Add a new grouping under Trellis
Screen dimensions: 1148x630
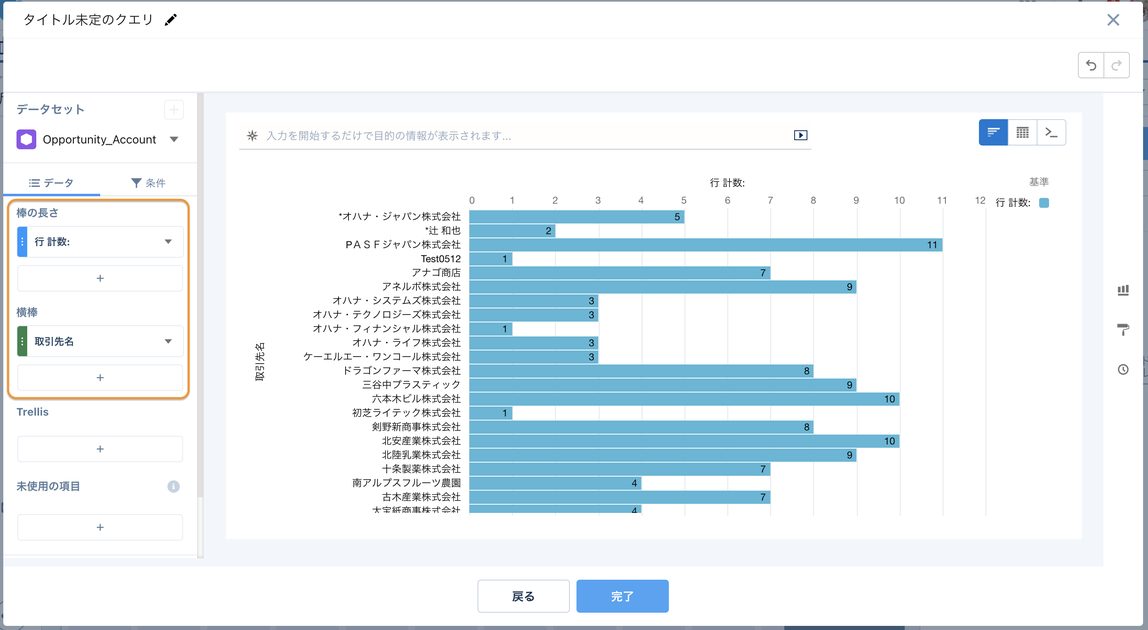(x=99, y=448)
